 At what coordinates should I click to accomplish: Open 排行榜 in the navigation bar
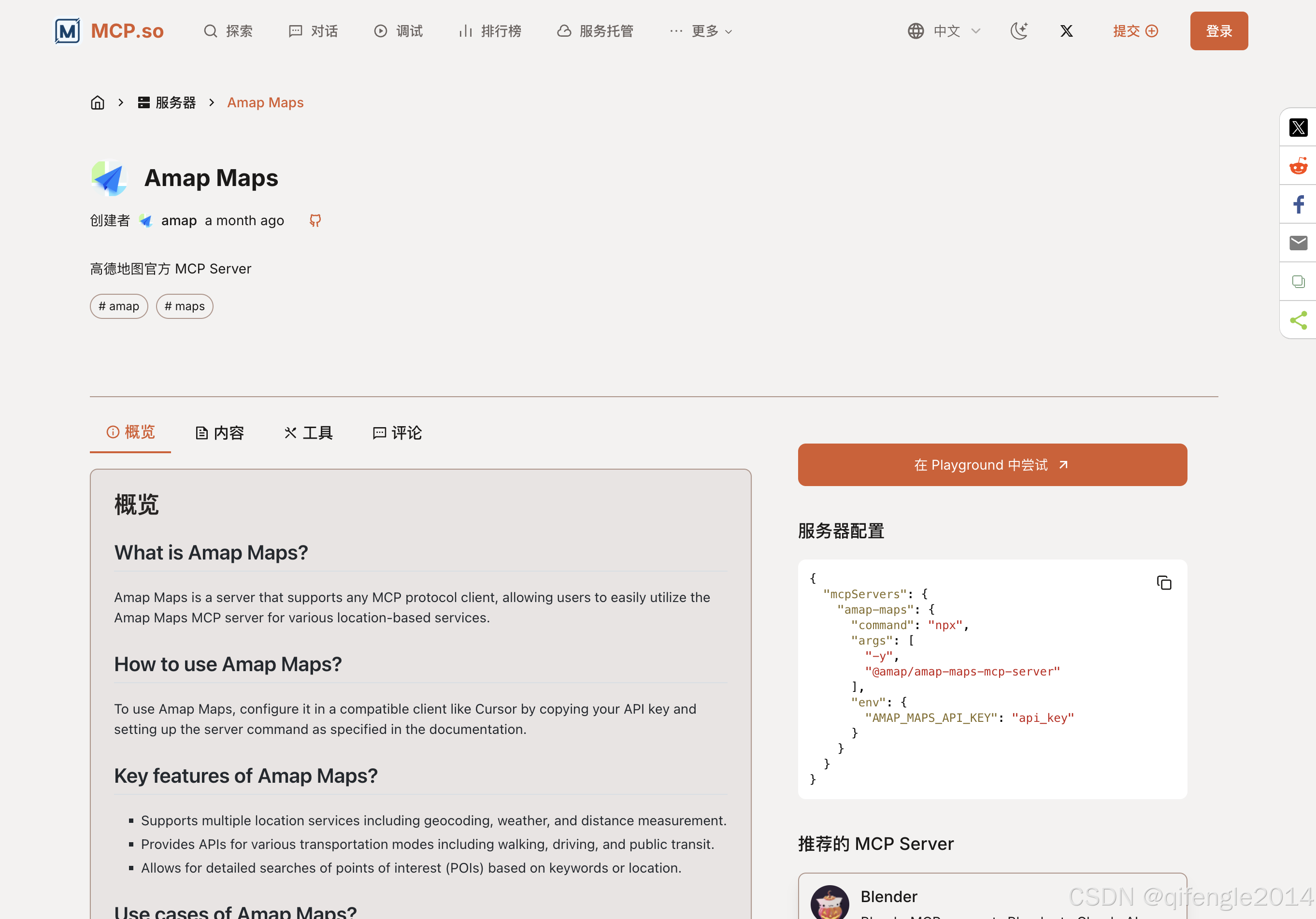click(490, 31)
